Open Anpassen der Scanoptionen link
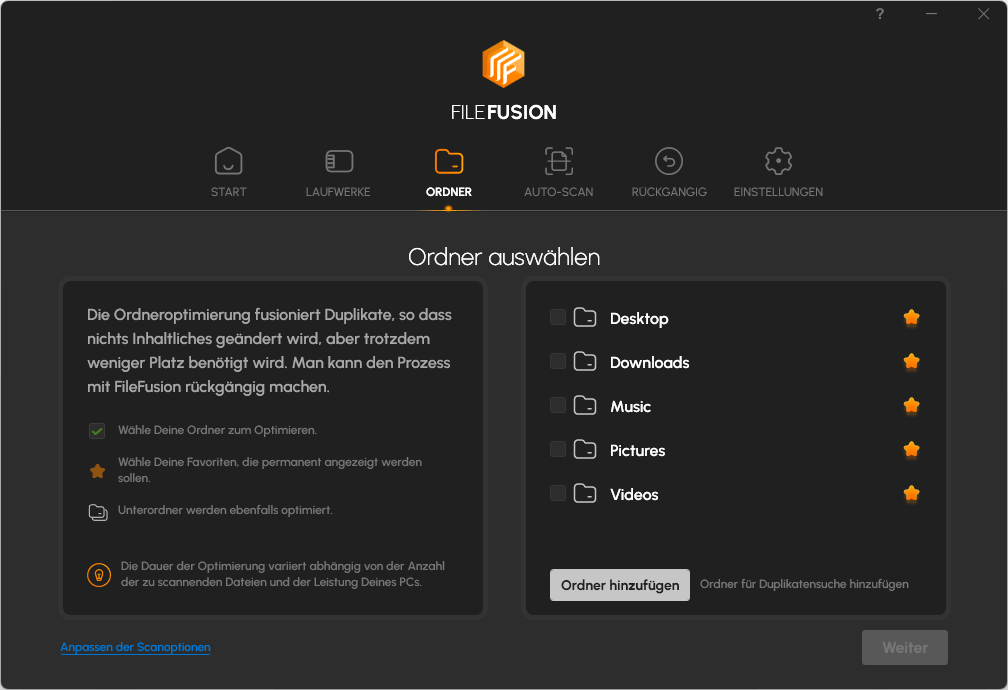 pos(135,647)
